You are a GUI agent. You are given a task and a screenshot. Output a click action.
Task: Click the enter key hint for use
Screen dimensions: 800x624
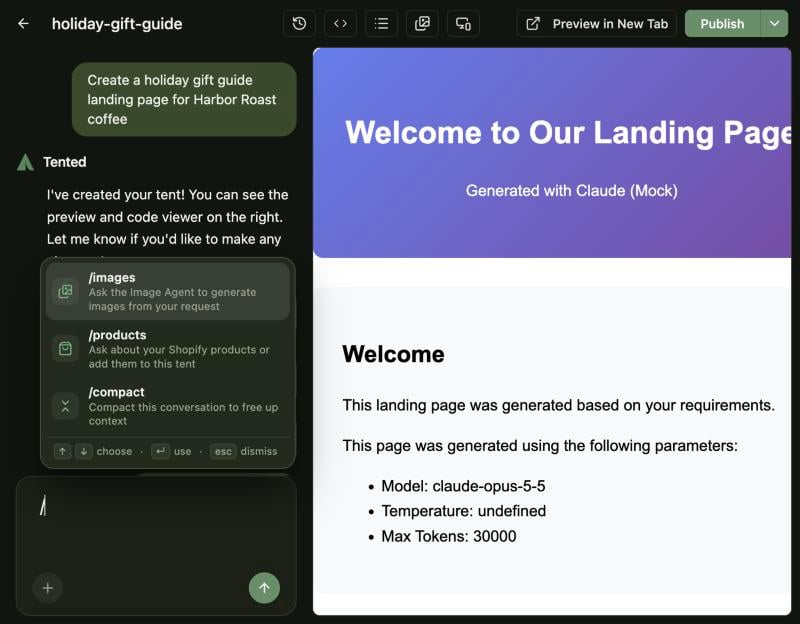click(x=160, y=451)
